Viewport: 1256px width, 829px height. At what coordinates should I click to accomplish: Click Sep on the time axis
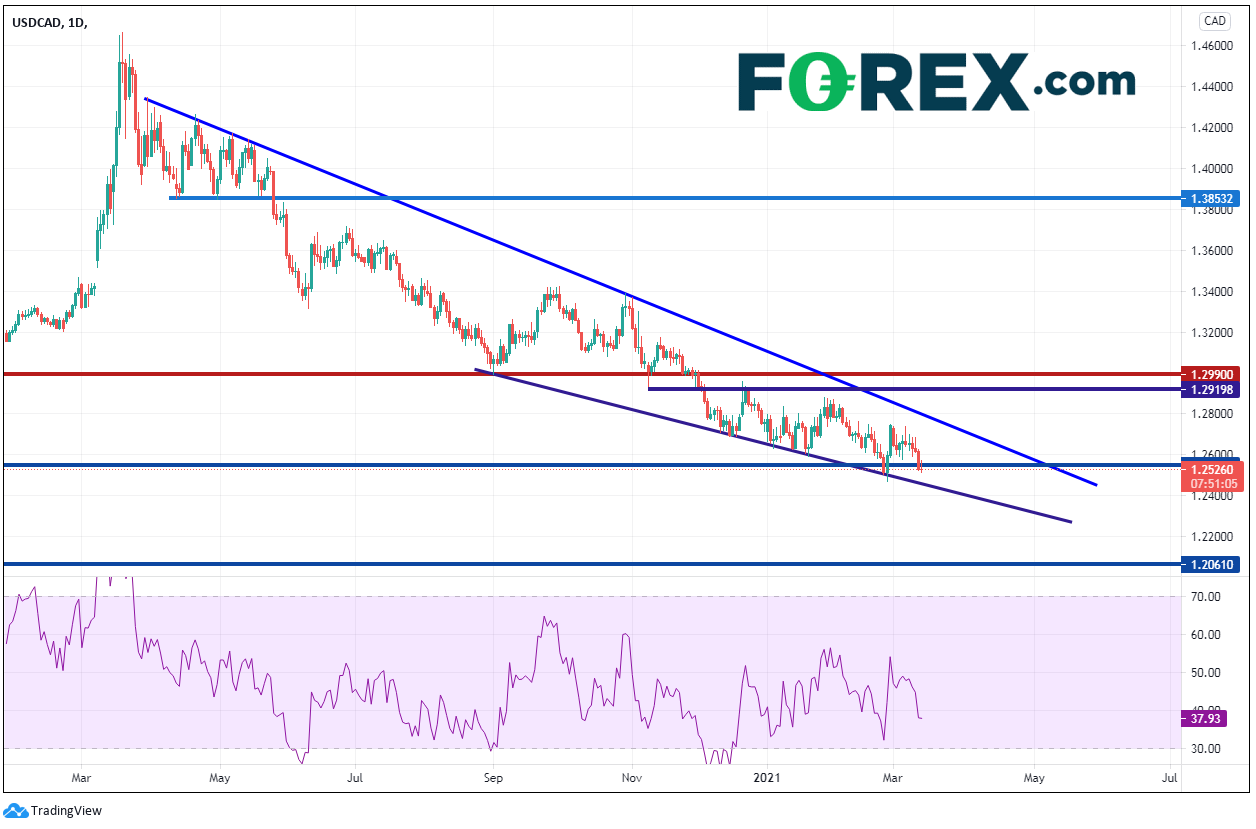coord(492,776)
